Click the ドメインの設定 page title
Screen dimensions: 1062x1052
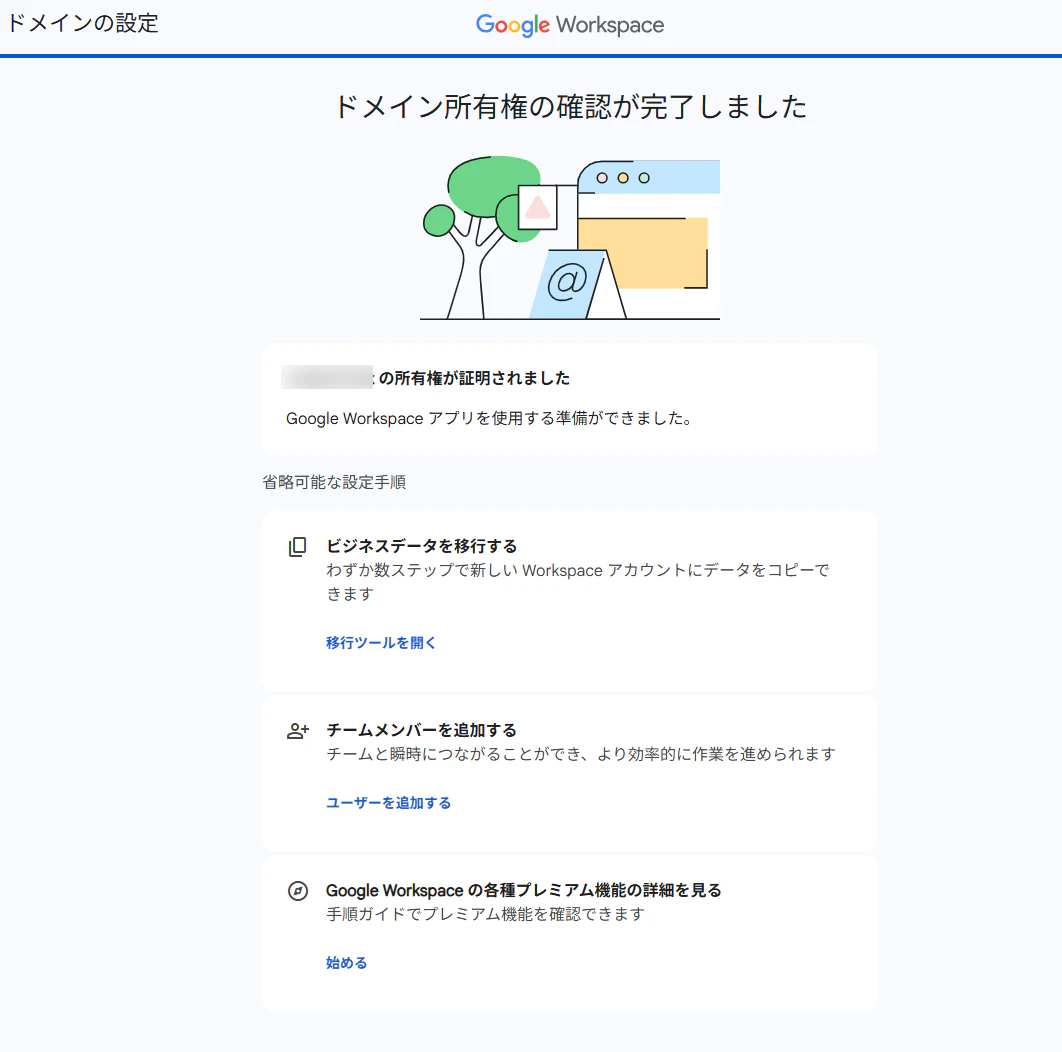tap(82, 23)
